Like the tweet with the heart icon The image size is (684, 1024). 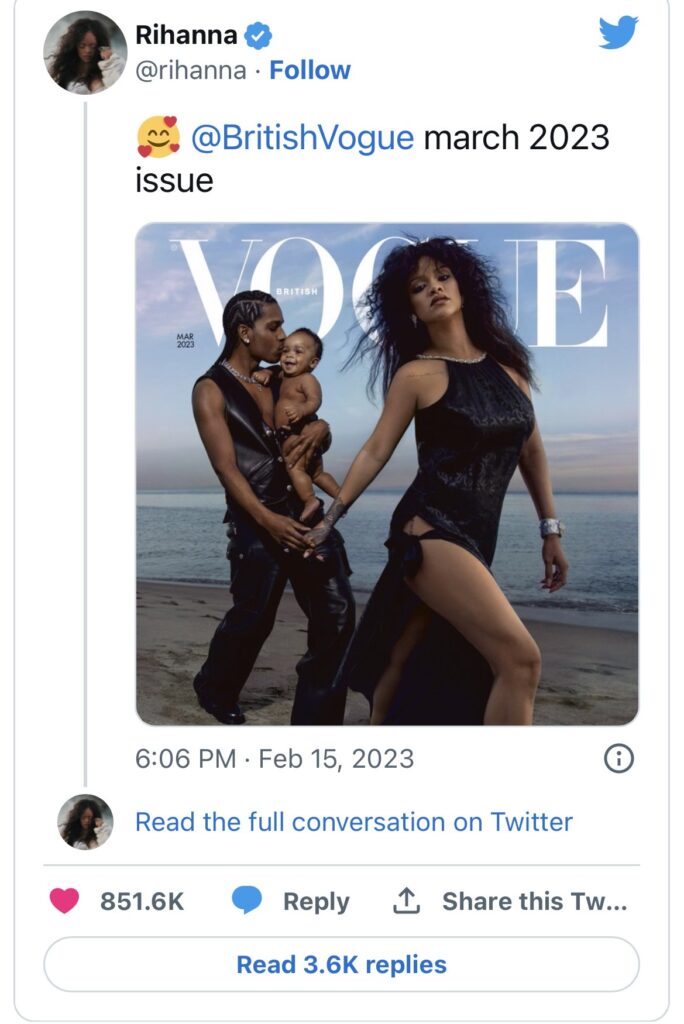coord(65,901)
